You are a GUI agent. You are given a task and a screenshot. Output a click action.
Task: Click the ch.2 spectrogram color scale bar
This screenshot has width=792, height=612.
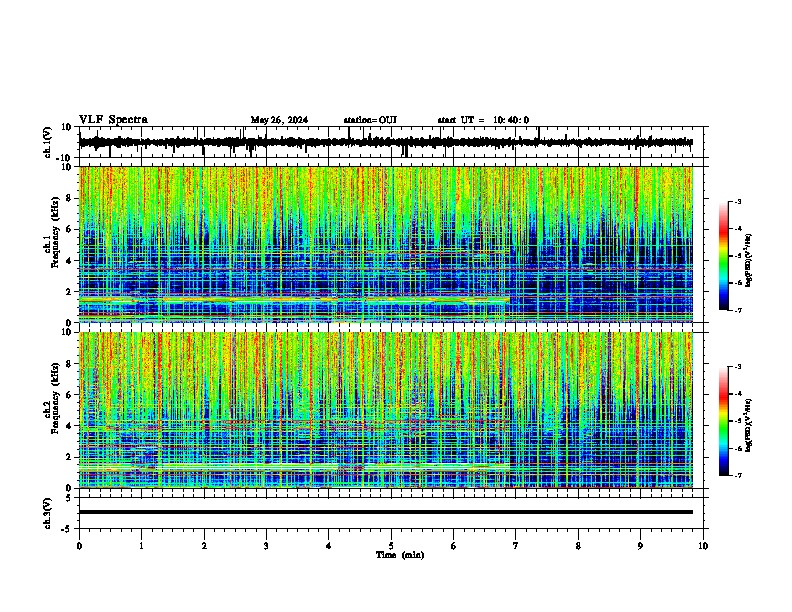[x=723, y=421]
